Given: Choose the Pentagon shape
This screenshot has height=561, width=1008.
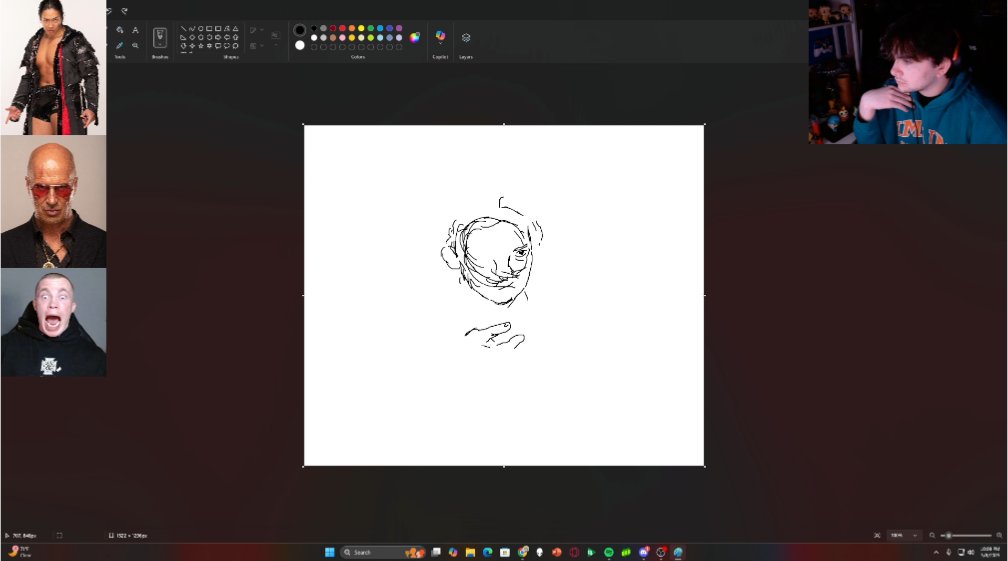Looking at the screenshot, I should coord(201,37).
